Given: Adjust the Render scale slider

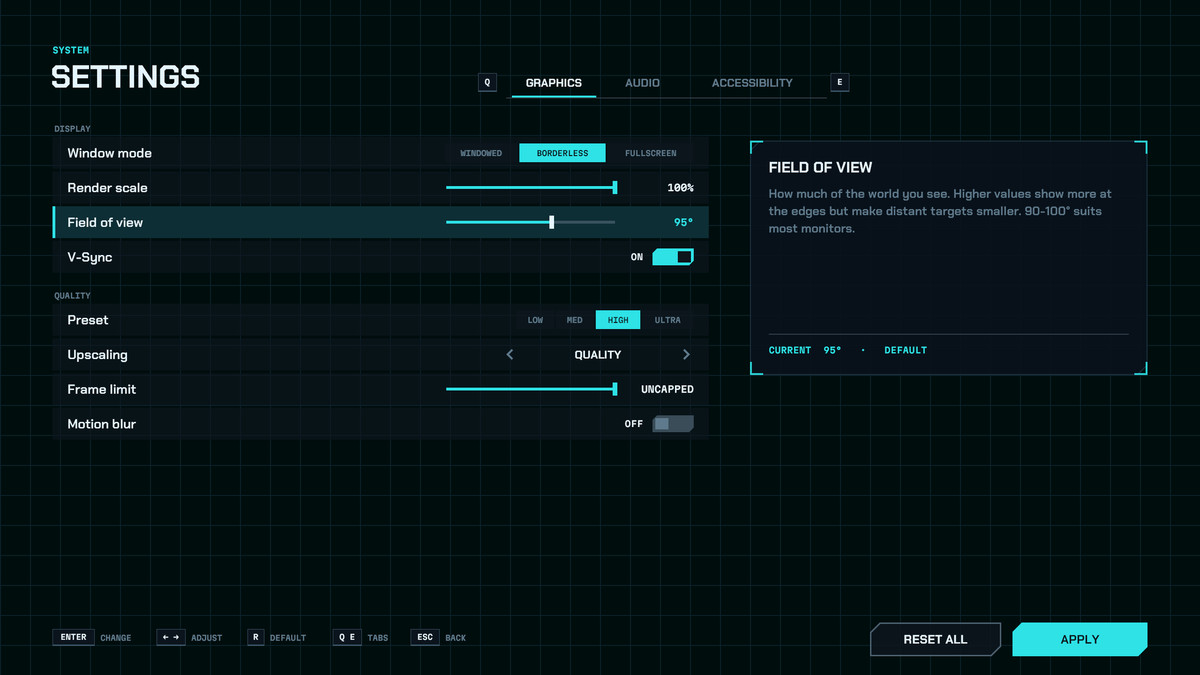Looking at the screenshot, I should pyautogui.click(x=531, y=187).
